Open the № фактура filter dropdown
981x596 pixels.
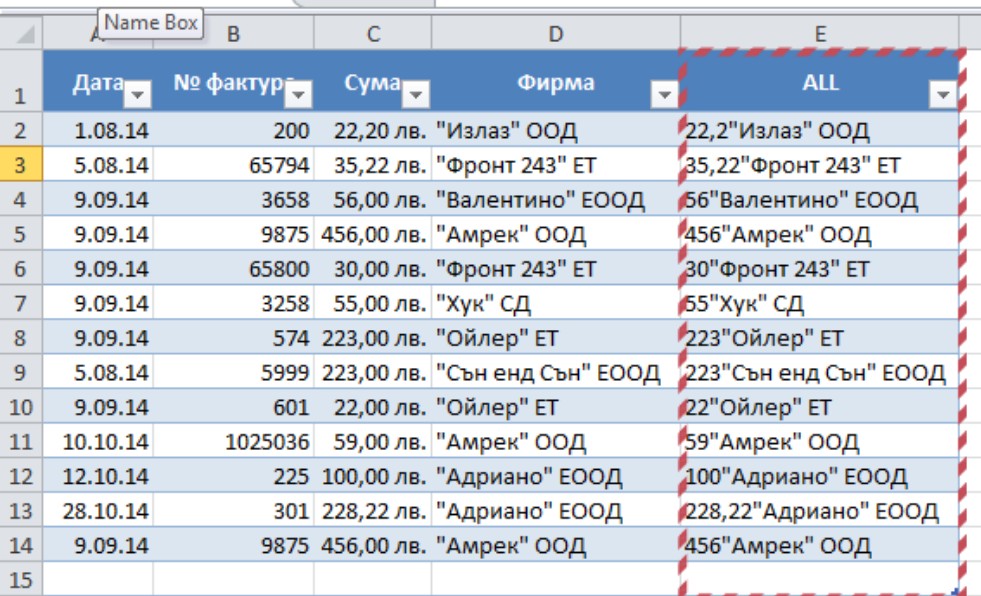pyautogui.click(x=298, y=94)
